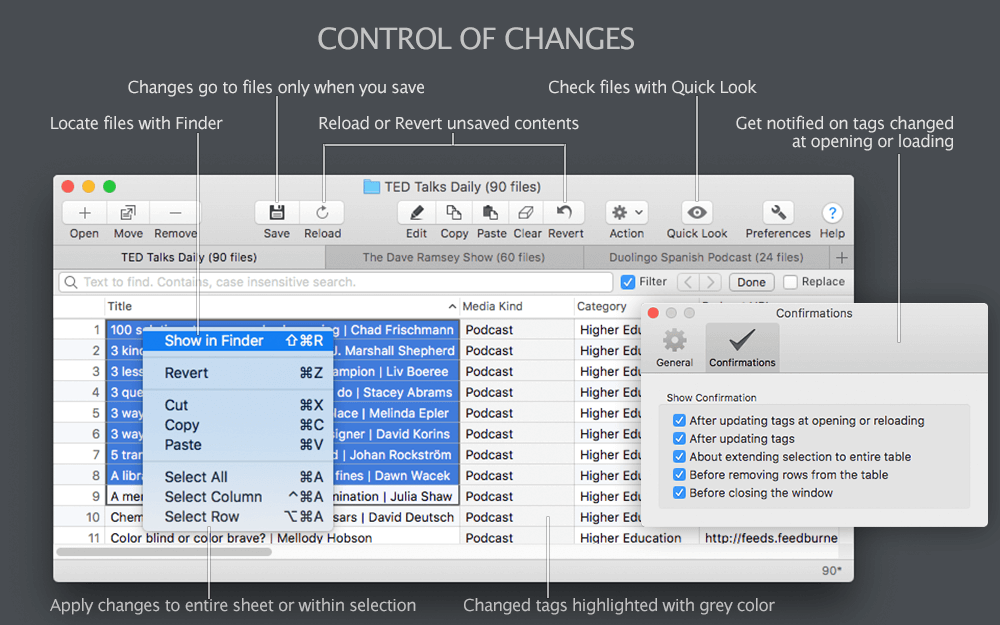1000x625 pixels.
Task: Open Preferences via the wrench icon
Action: [778, 212]
